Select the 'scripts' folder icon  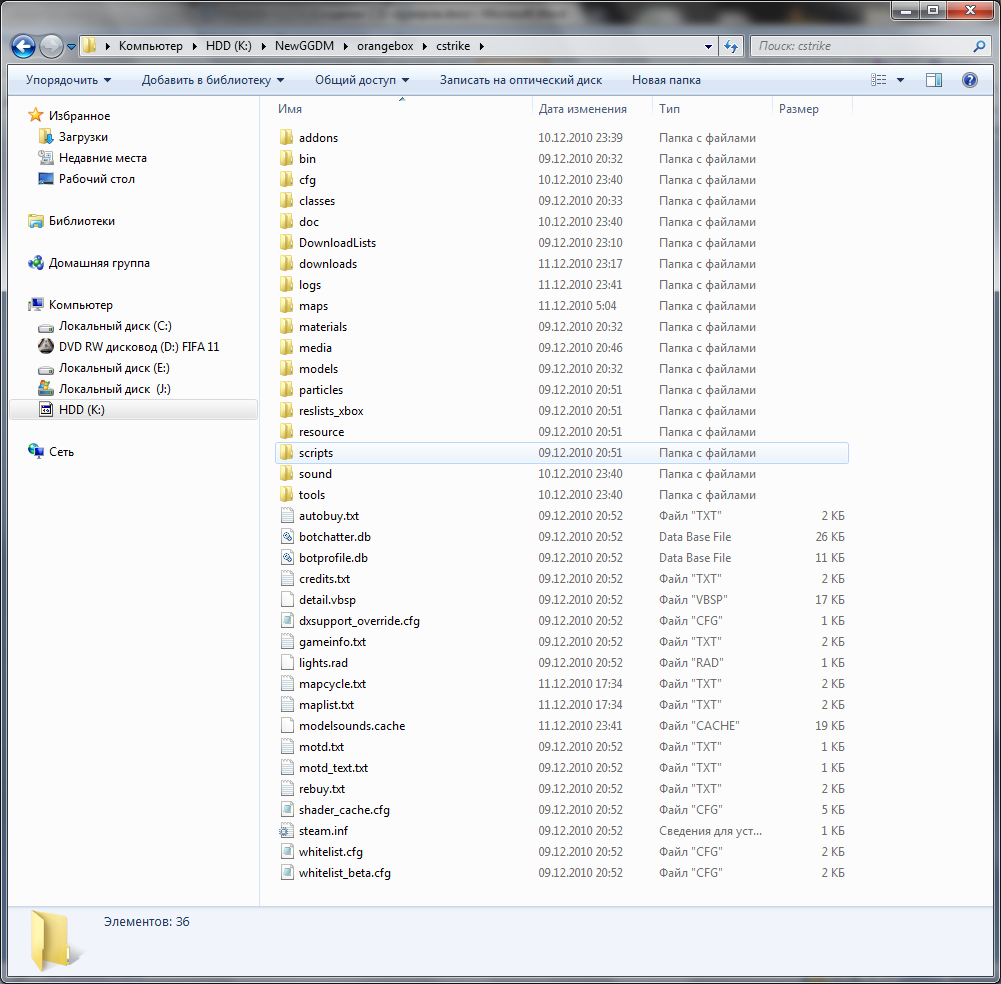tap(287, 453)
